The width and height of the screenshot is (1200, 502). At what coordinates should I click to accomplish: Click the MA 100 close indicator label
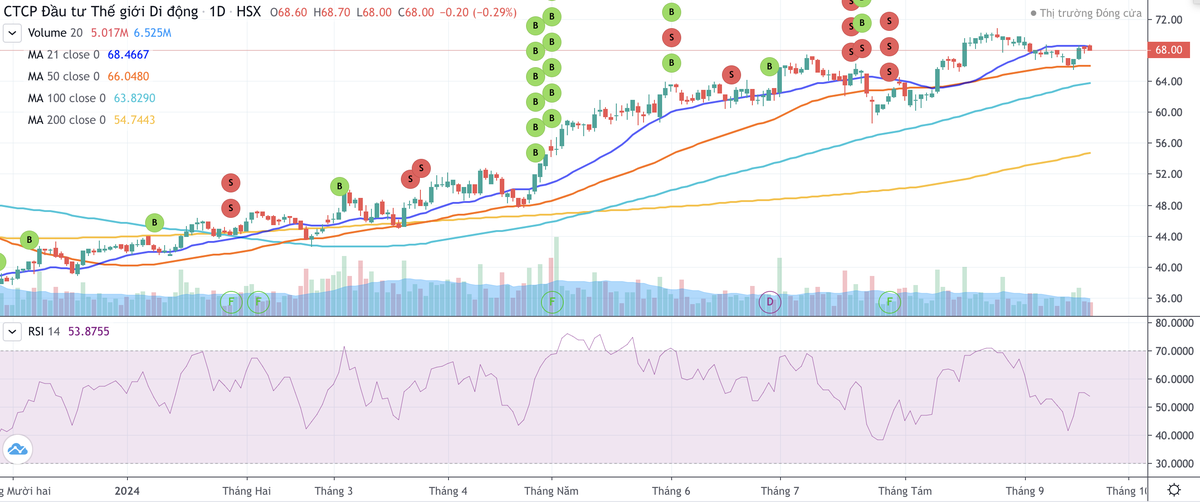point(67,98)
